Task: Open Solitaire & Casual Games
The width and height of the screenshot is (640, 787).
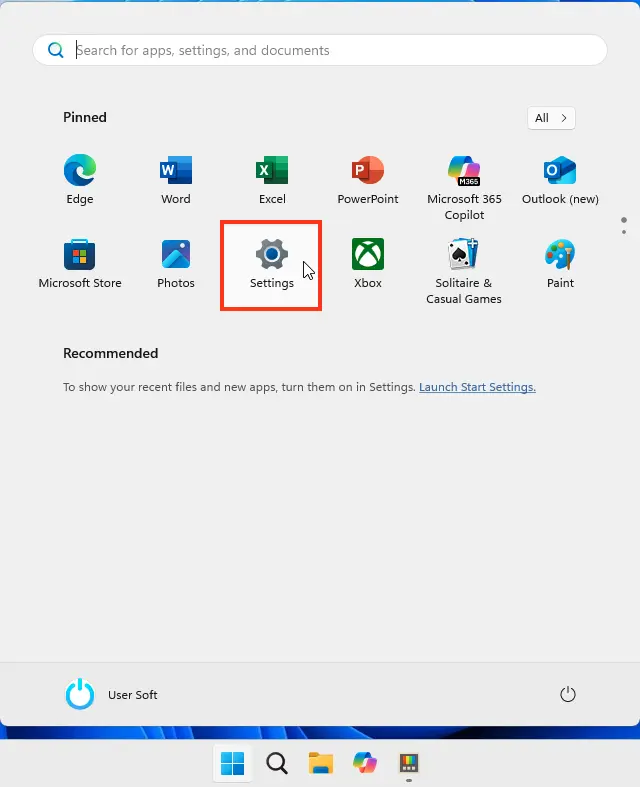Action: click(x=464, y=271)
